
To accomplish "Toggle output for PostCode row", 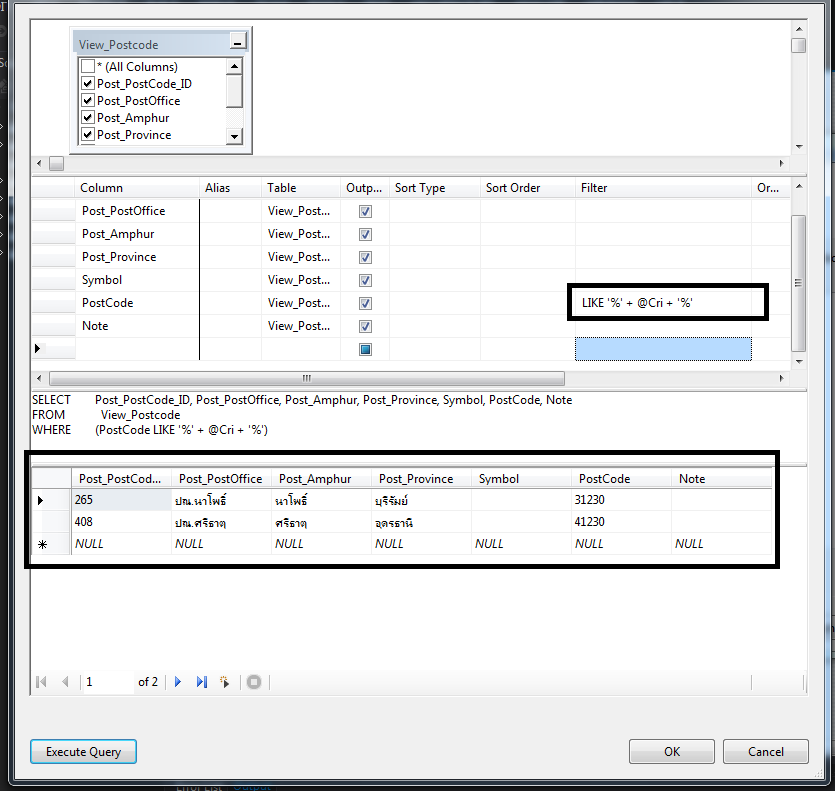I will point(365,303).
